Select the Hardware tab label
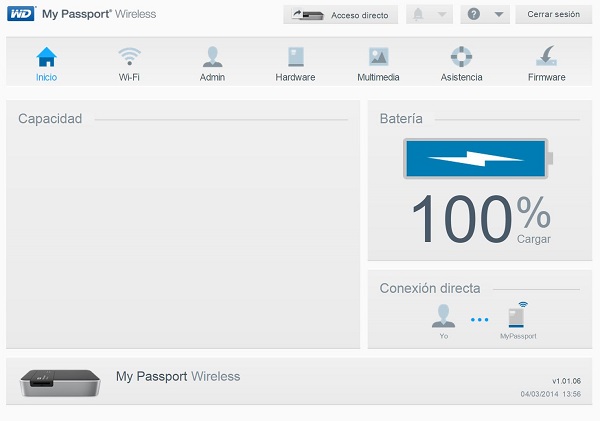The height and width of the screenshot is (421, 600). click(295, 77)
